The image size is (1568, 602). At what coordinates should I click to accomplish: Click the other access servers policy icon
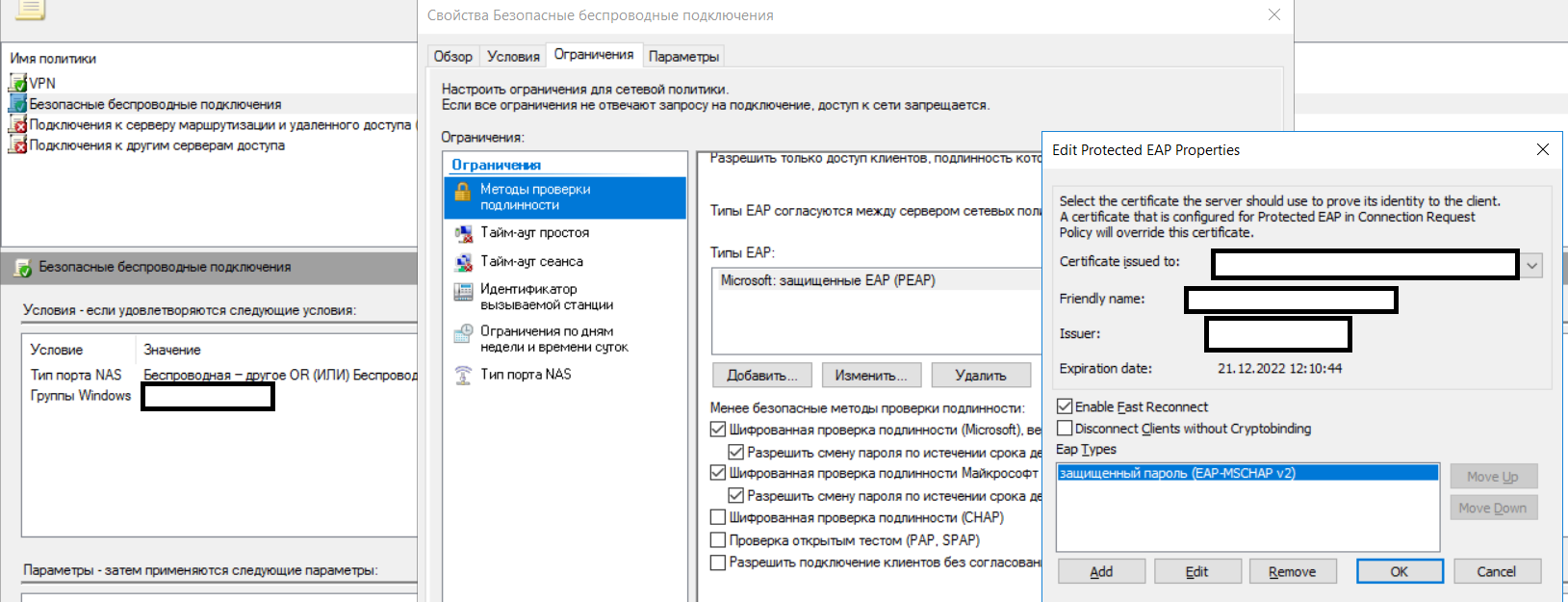coord(17,145)
